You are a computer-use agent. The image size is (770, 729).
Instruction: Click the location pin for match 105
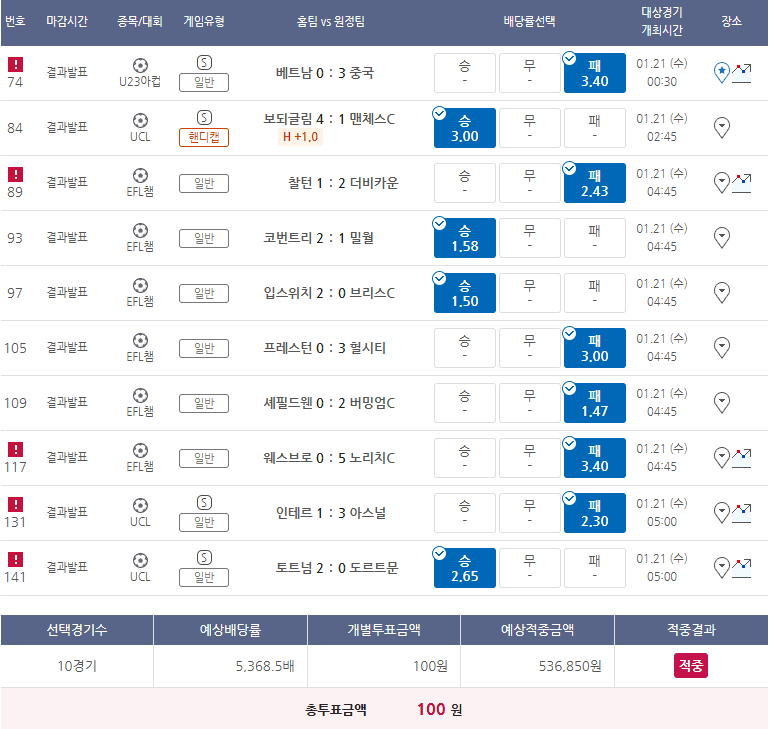click(722, 347)
